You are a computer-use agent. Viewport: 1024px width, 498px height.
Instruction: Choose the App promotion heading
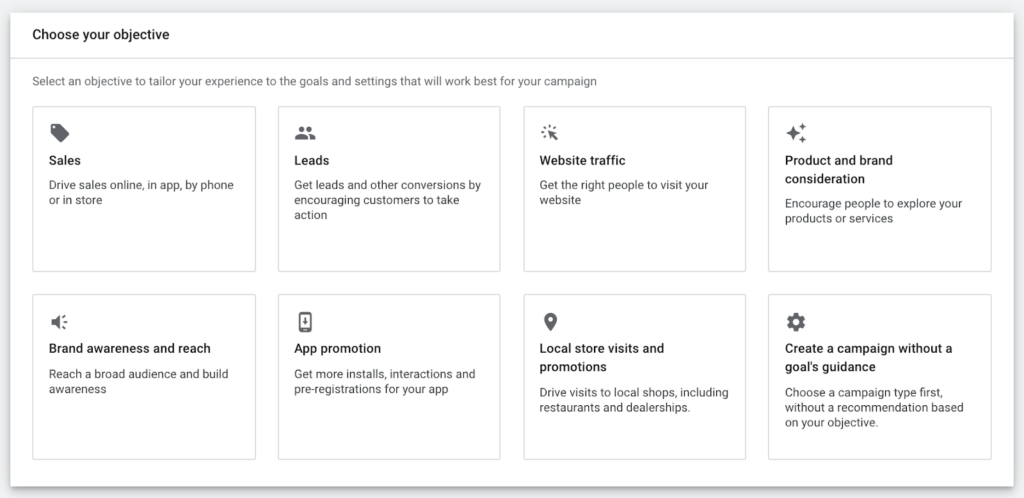click(x=338, y=349)
